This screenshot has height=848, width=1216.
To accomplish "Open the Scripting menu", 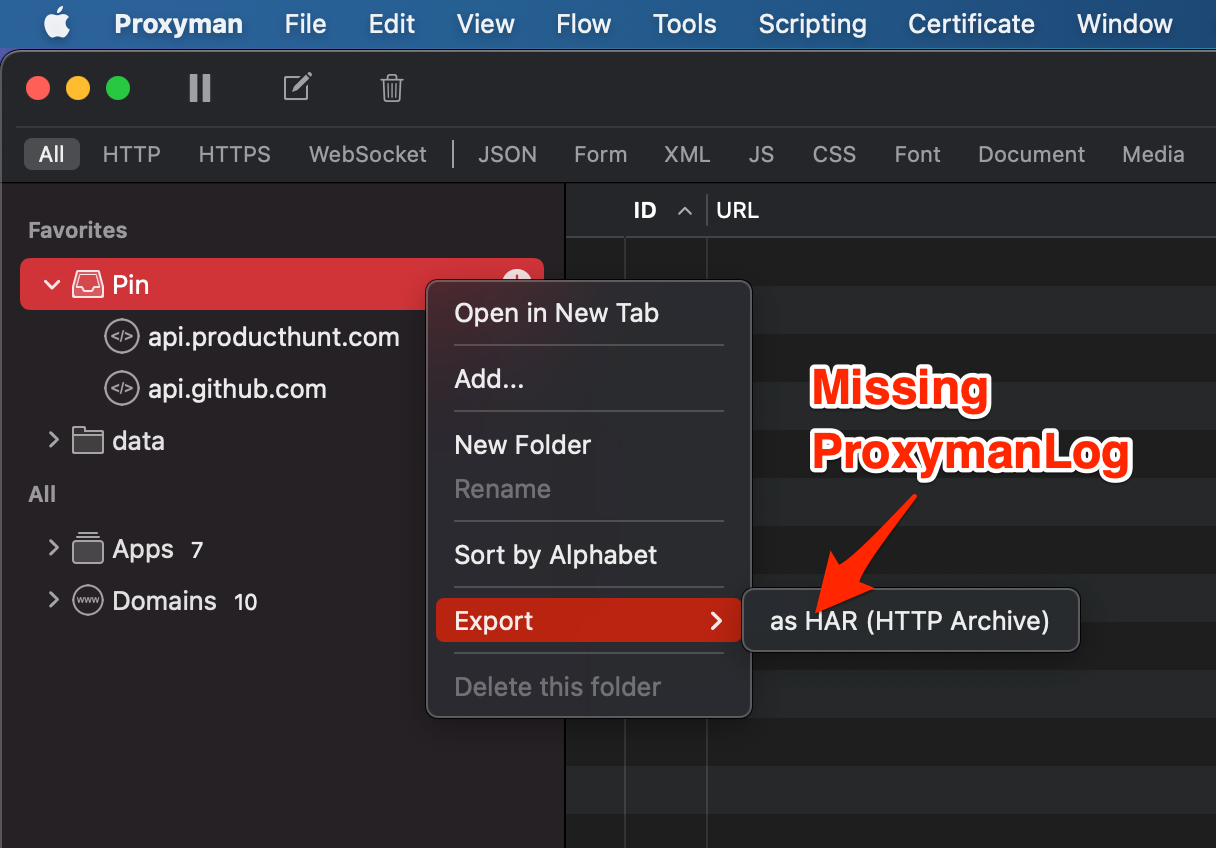I will (813, 24).
